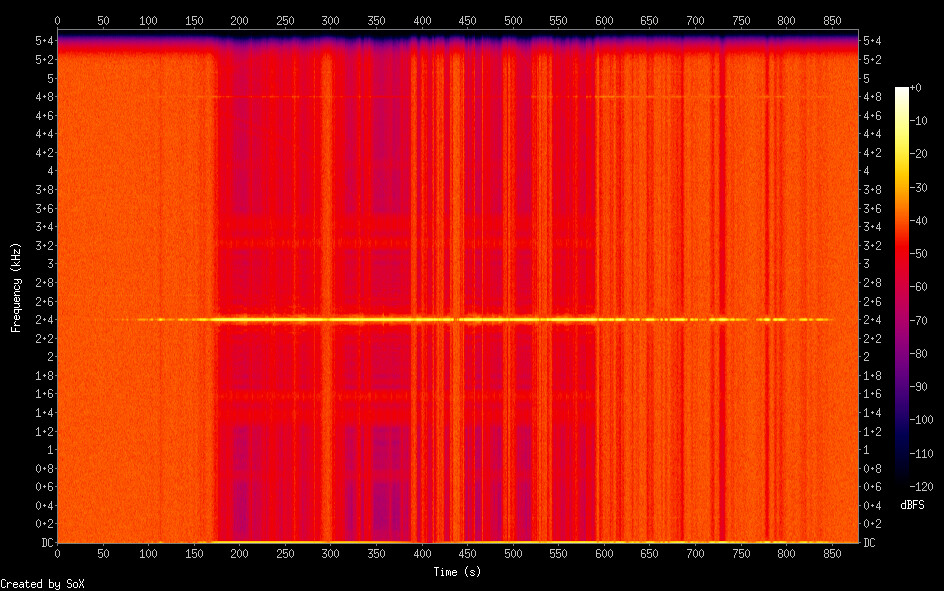Click the DC label on the right frequency axis
944x591 pixels.
(x=869, y=542)
